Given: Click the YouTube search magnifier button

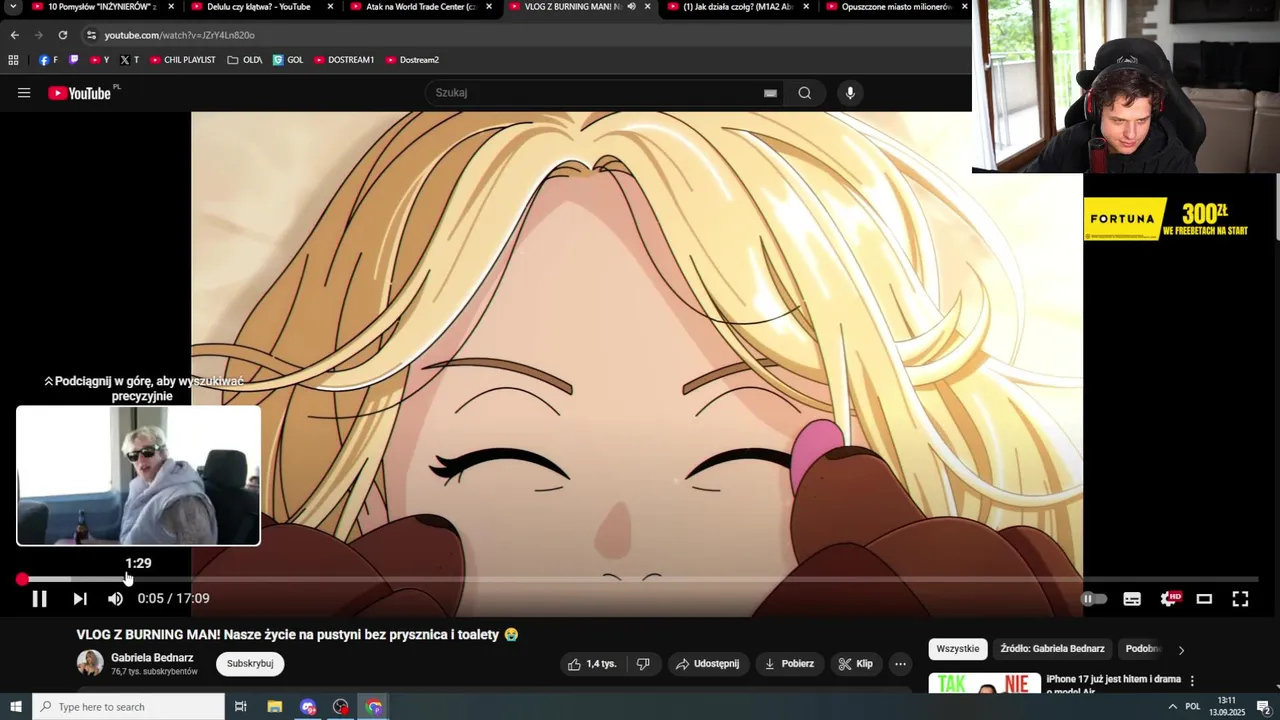Looking at the screenshot, I should (805, 93).
